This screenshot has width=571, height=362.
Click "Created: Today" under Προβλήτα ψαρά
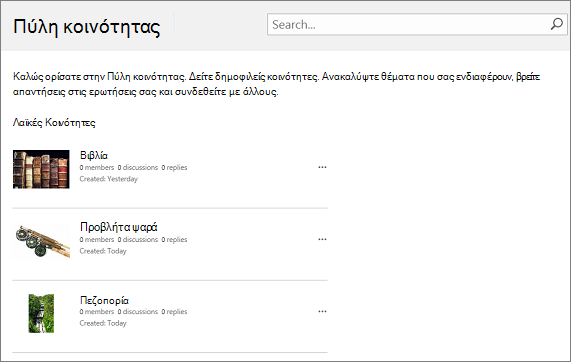click(103, 251)
